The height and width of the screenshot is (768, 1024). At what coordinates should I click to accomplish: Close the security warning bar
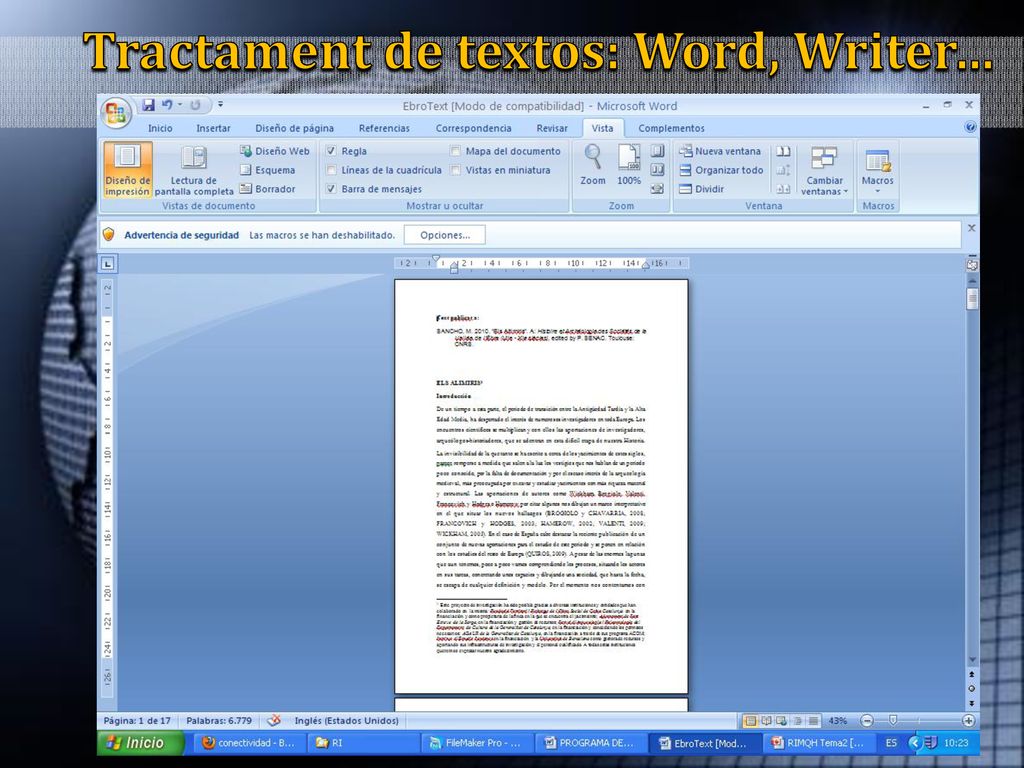pos(971,228)
